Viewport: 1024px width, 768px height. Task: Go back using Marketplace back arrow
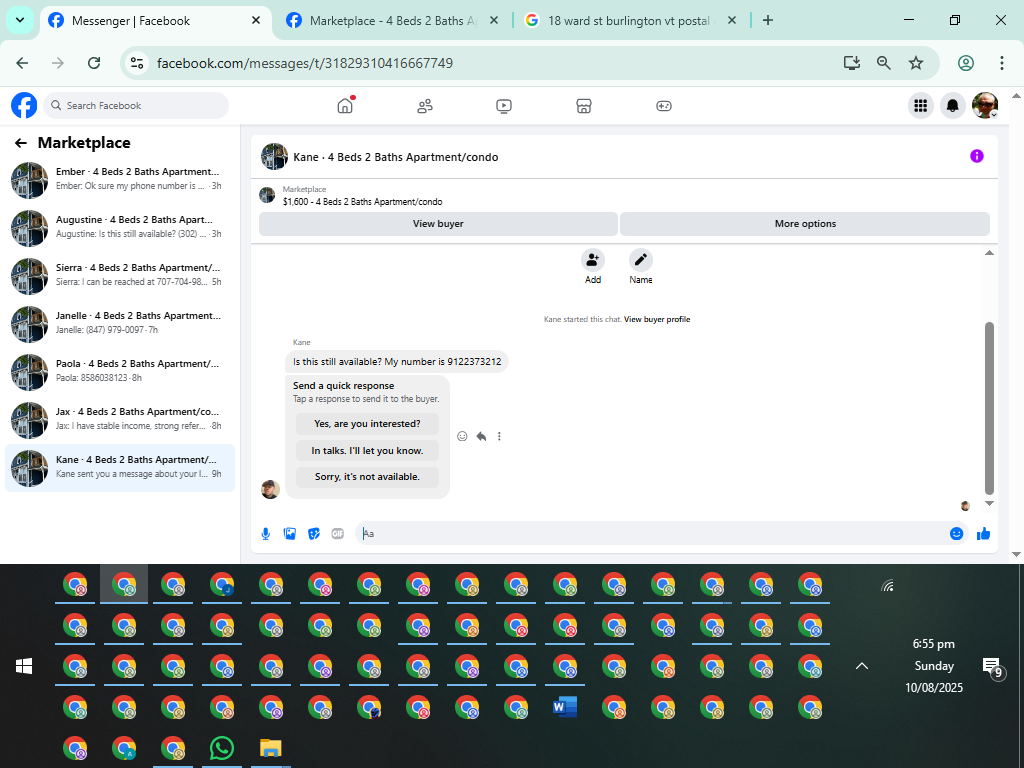point(21,143)
